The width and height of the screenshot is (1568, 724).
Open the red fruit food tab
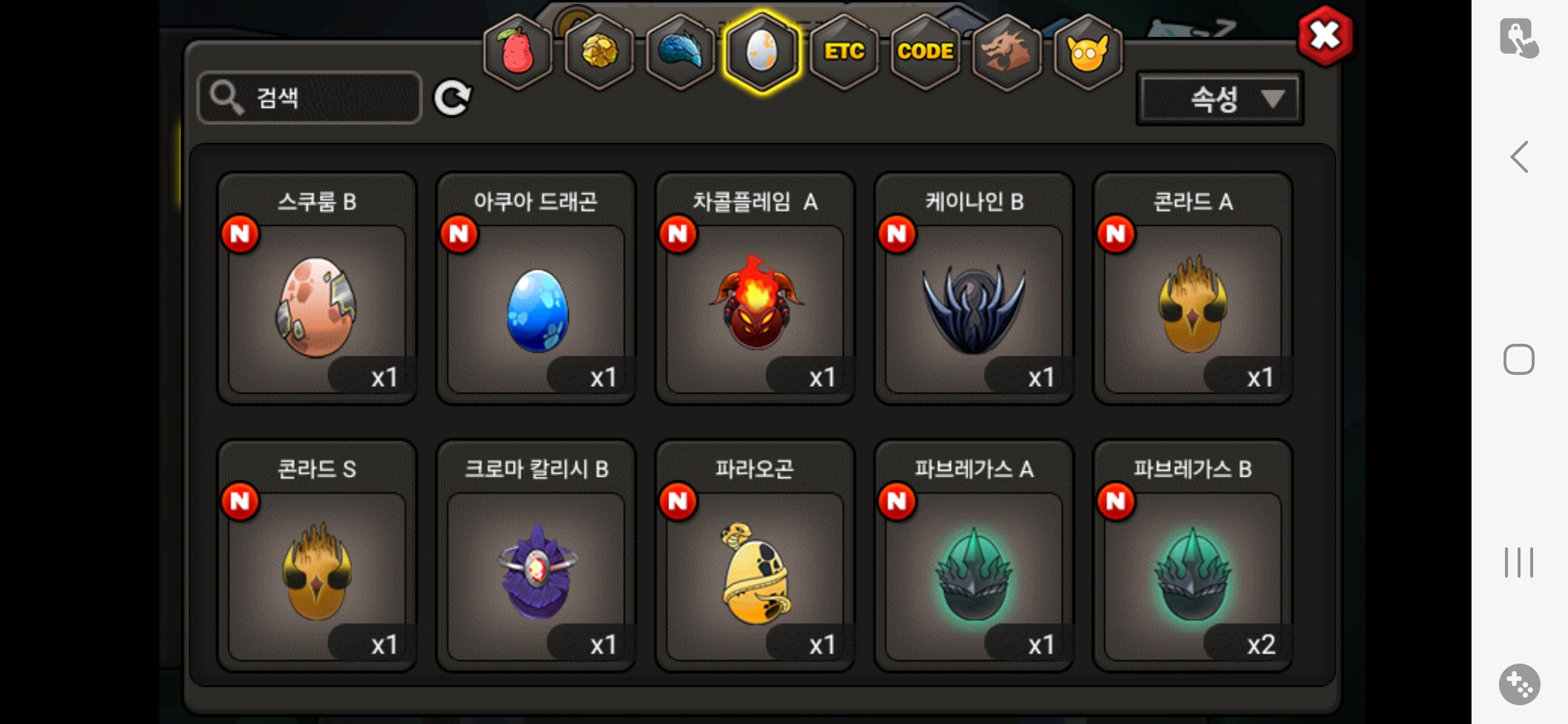tap(517, 51)
